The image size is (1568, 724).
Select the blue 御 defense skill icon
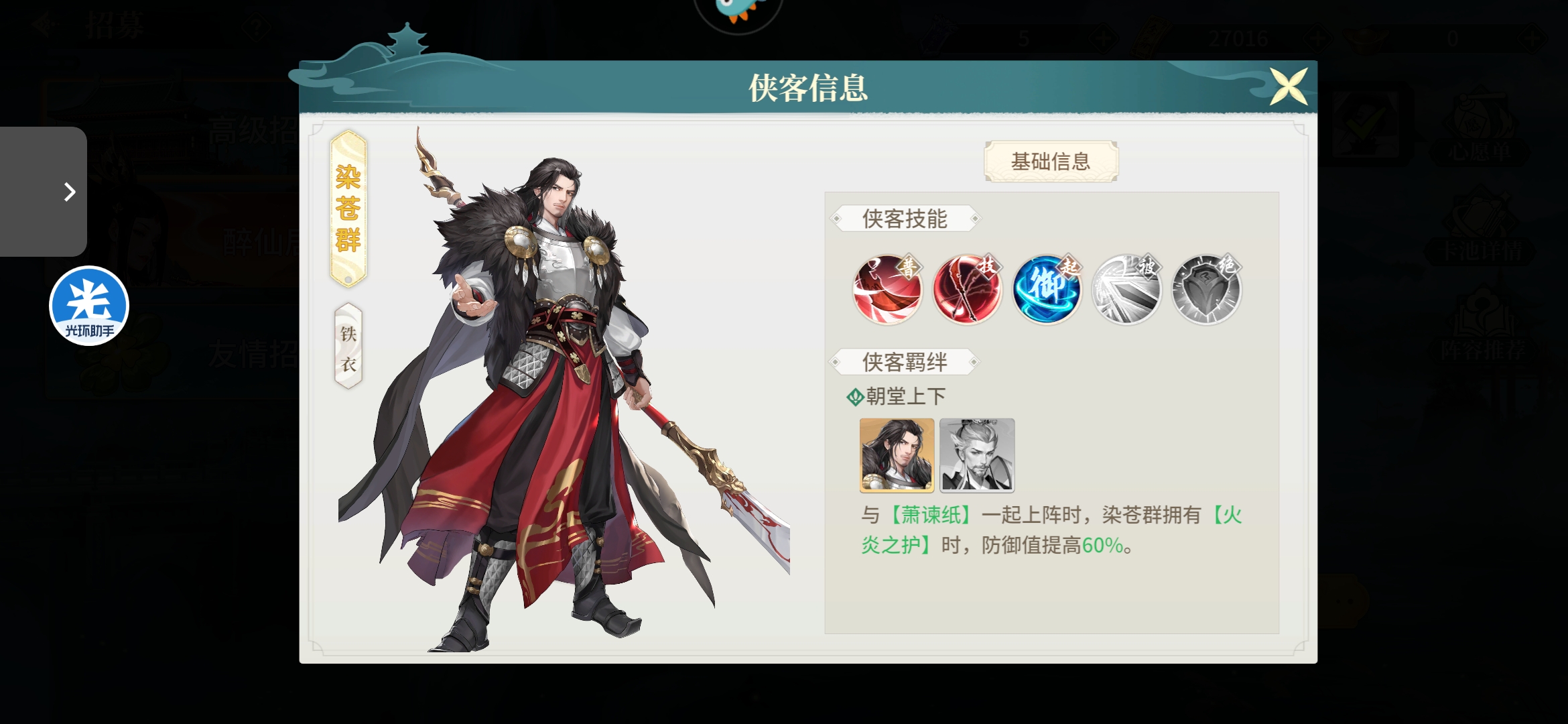1047,290
